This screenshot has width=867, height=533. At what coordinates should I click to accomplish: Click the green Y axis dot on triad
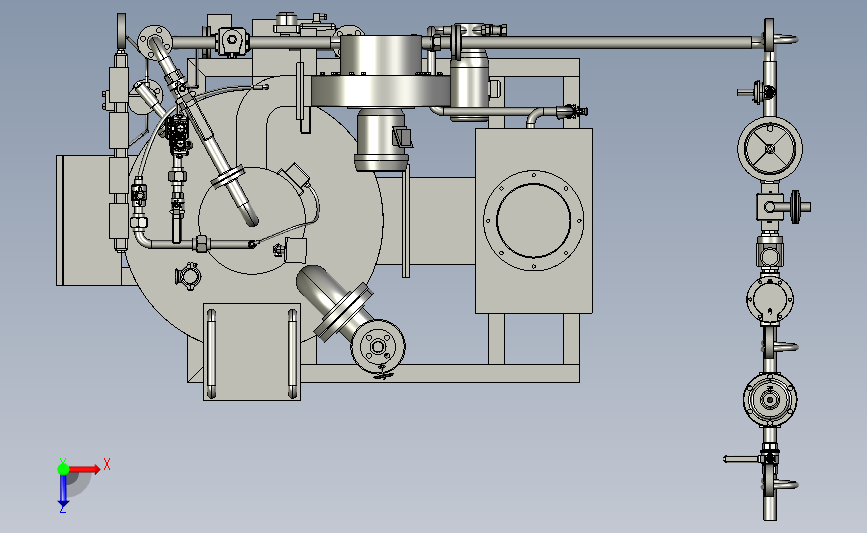(63, 469)
